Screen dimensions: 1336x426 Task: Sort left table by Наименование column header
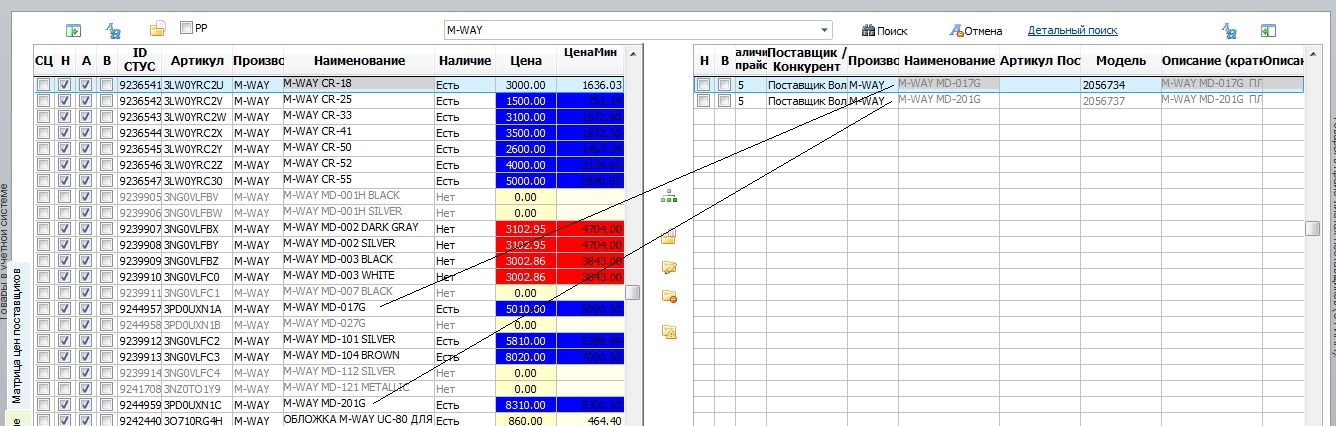pos(359,61)
